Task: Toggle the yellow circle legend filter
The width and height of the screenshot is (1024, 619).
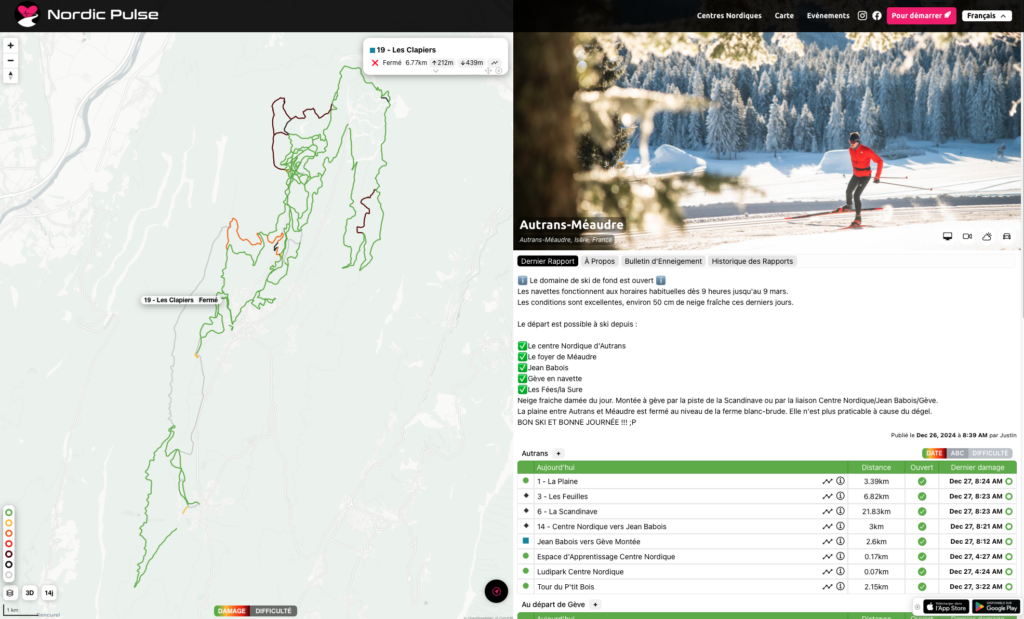Action: [9, 523]
